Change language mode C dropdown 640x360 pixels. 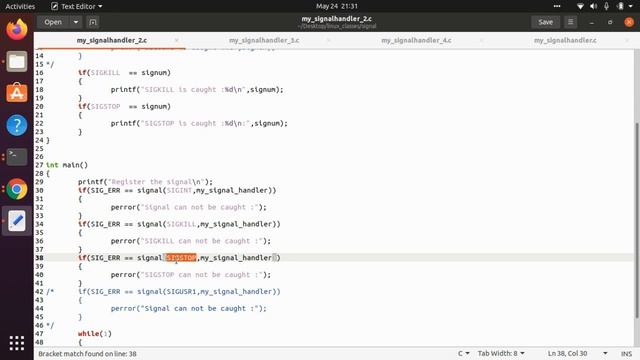(x=463, y=353)
